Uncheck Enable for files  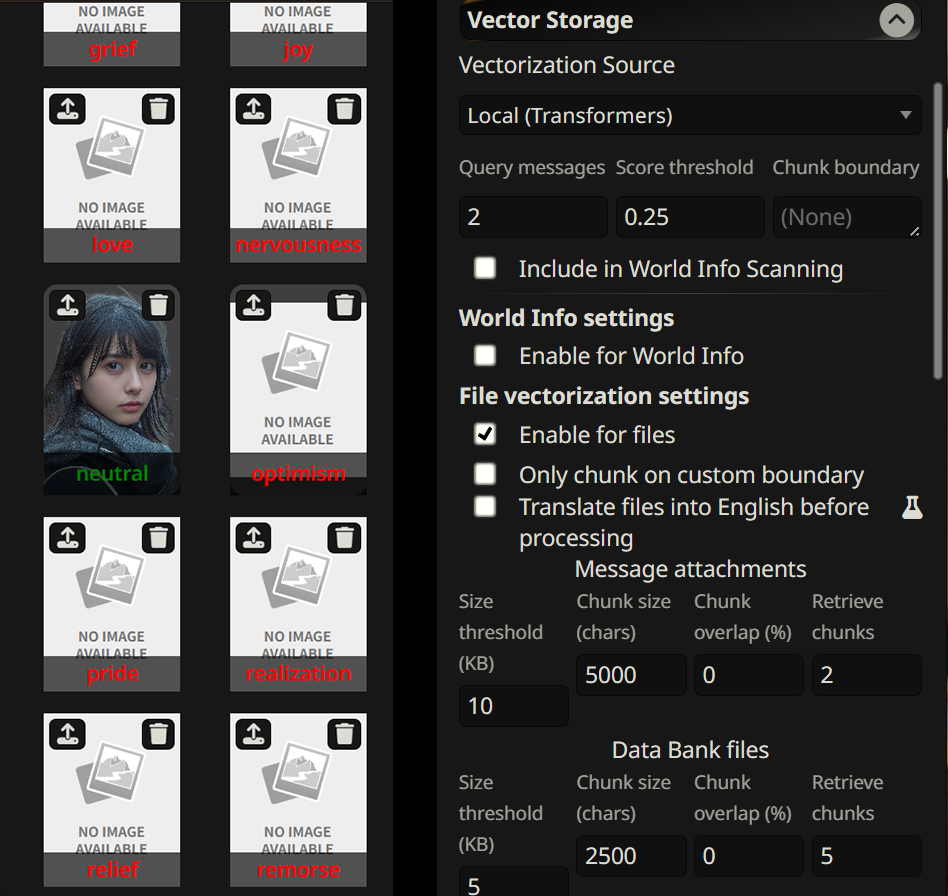[485, 434]
